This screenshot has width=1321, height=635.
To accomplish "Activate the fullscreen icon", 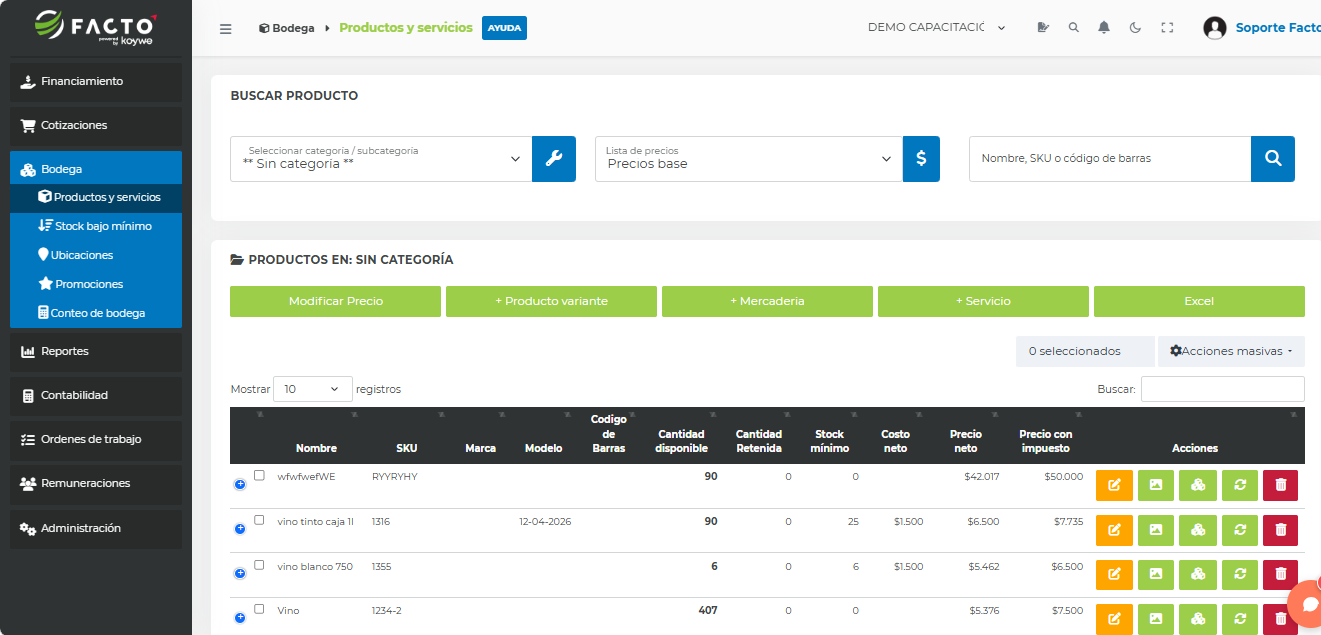I will (1167, 28).
